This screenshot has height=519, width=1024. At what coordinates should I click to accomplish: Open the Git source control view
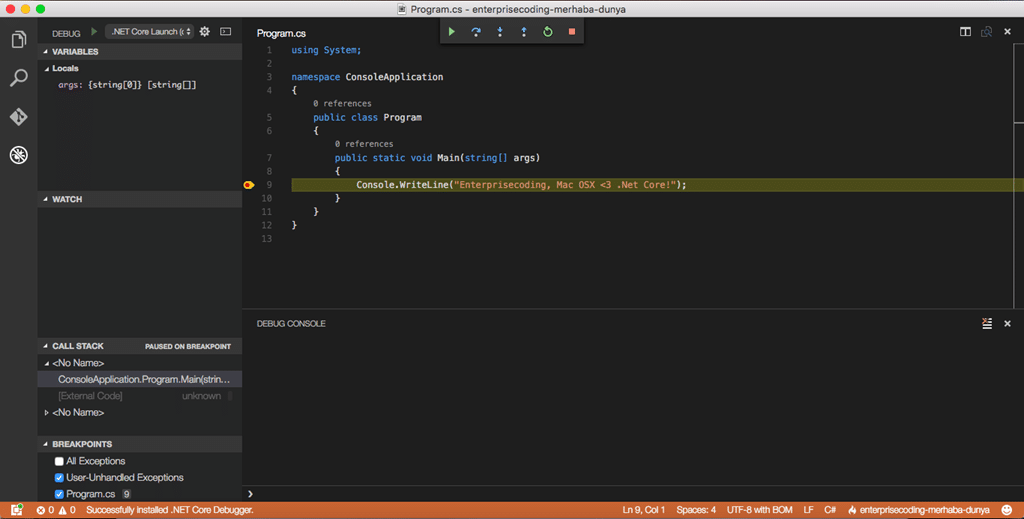click(18, 117)
